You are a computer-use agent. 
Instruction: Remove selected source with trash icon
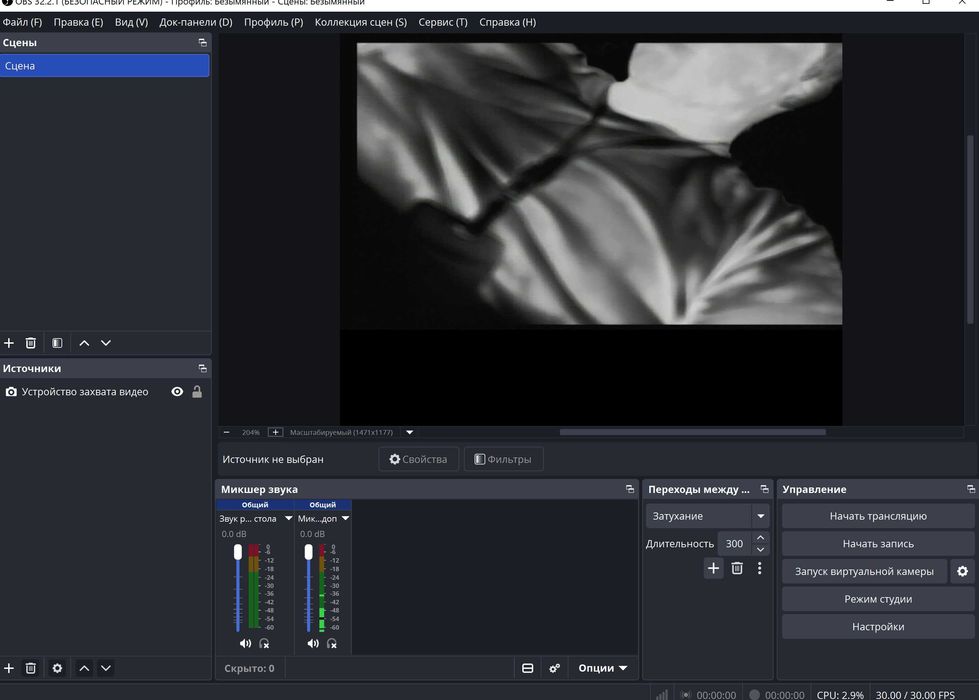(31, 668)
